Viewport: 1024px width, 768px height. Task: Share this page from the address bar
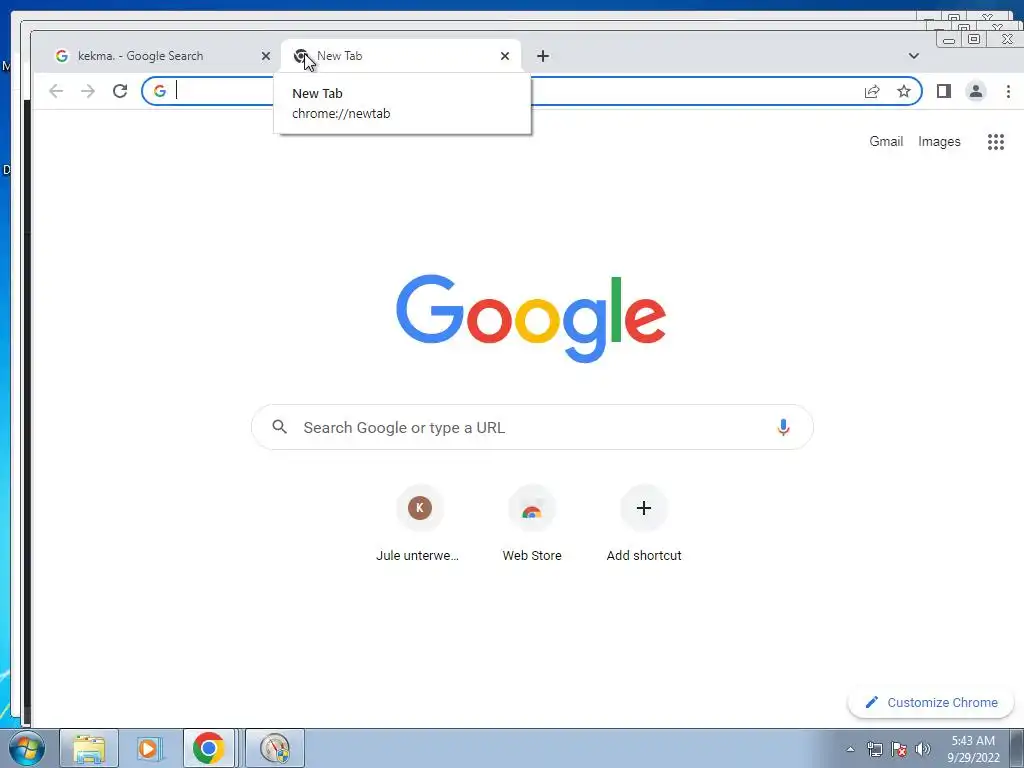(872, 91)
